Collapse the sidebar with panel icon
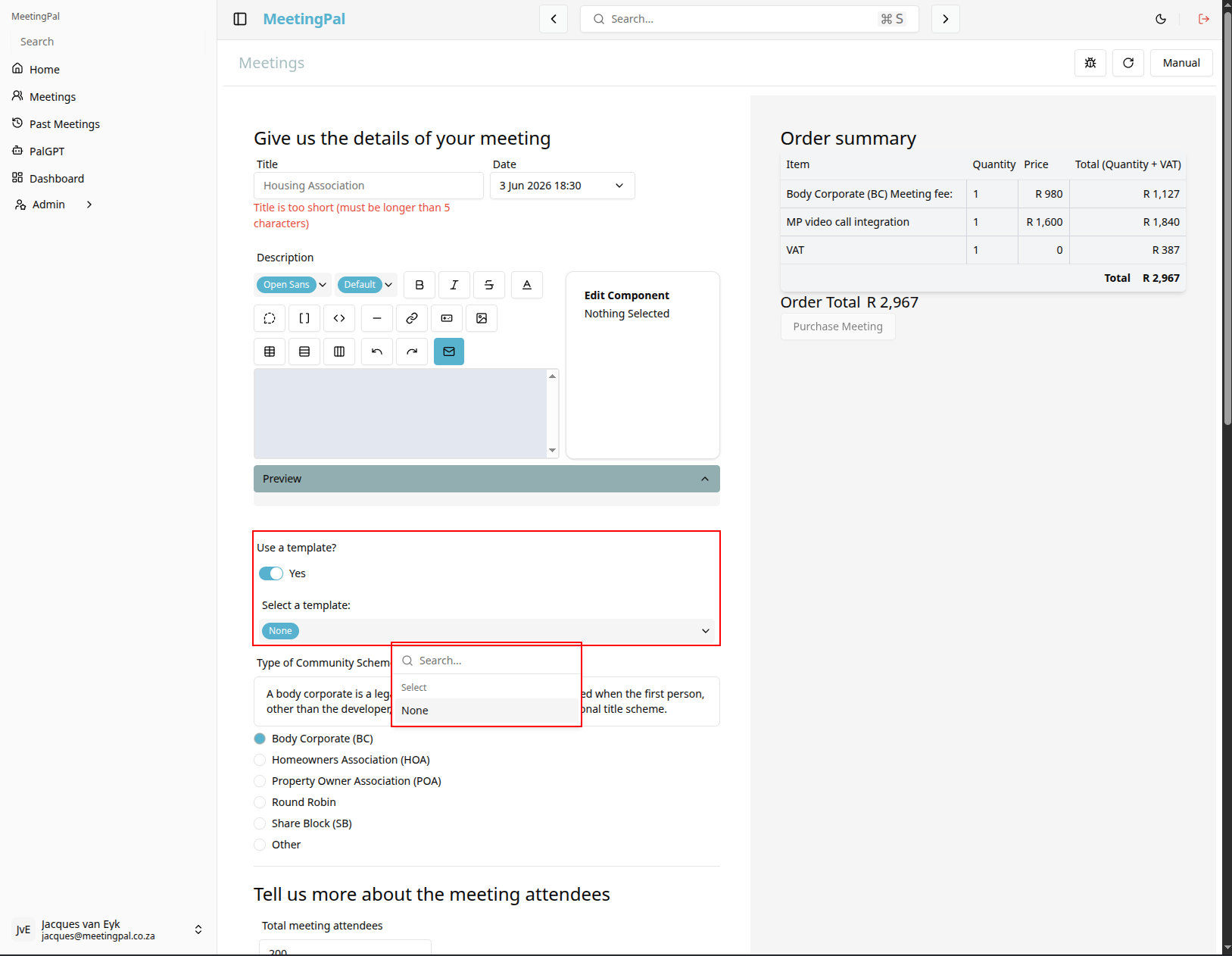The height and width of the screenshot is (956, 1232). [x=240, y=19]
